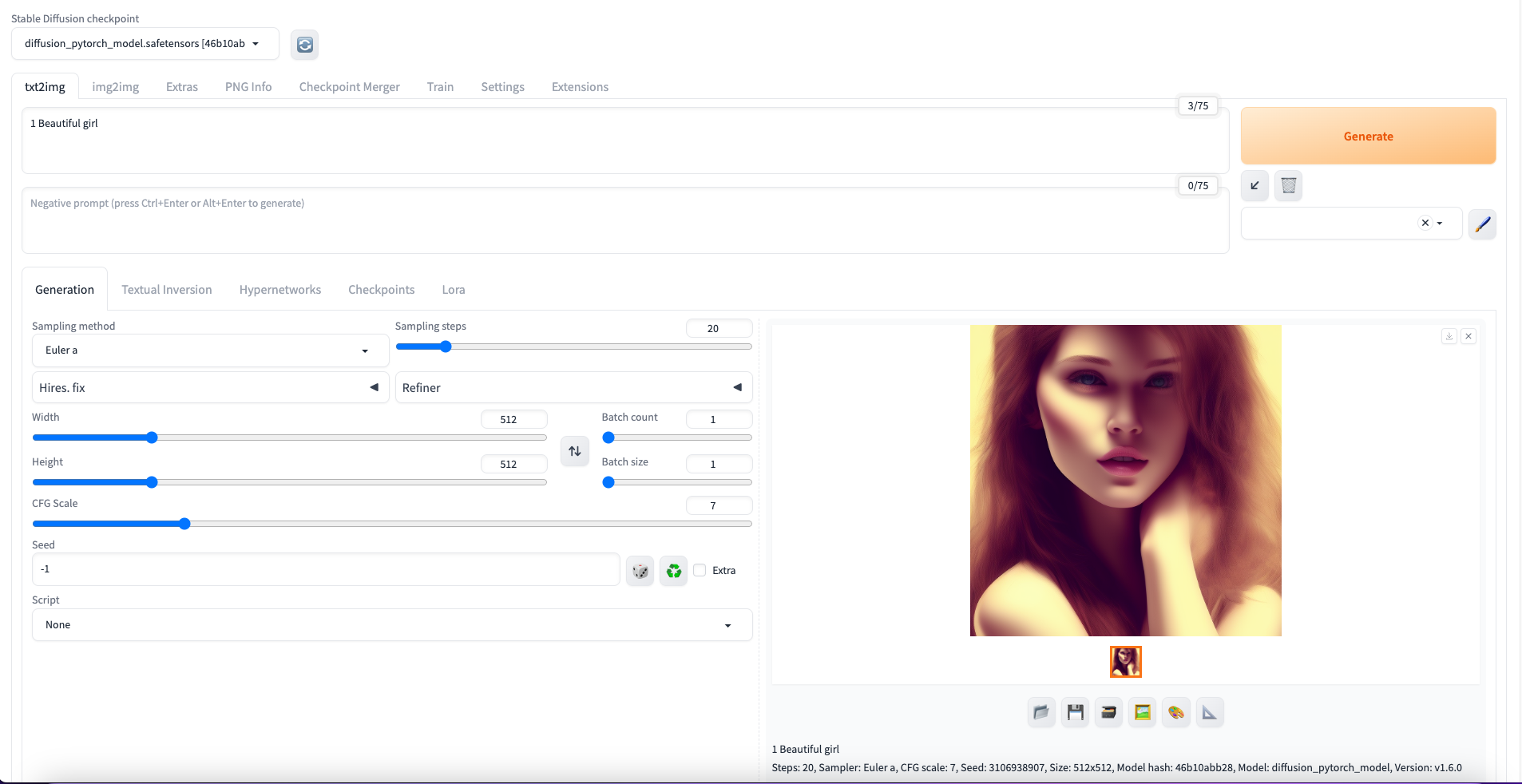Clear the prompt with trash icon
1522x784 pixels.
1288,185
